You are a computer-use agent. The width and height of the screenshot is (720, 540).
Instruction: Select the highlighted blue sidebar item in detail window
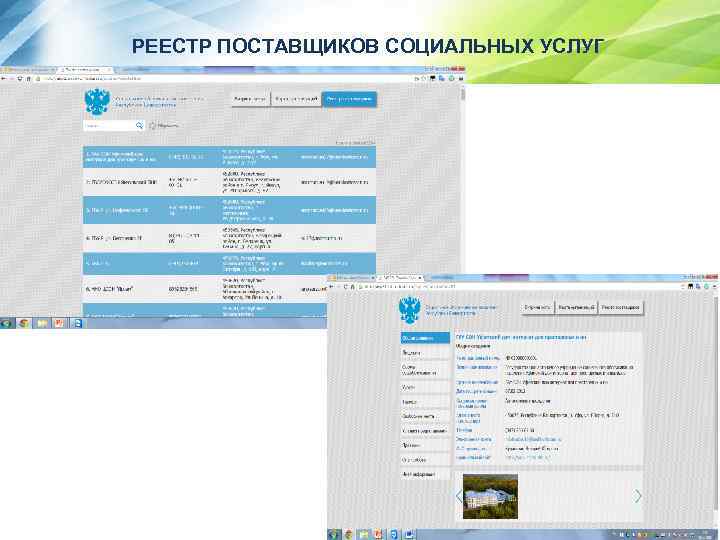pos(425,338)
